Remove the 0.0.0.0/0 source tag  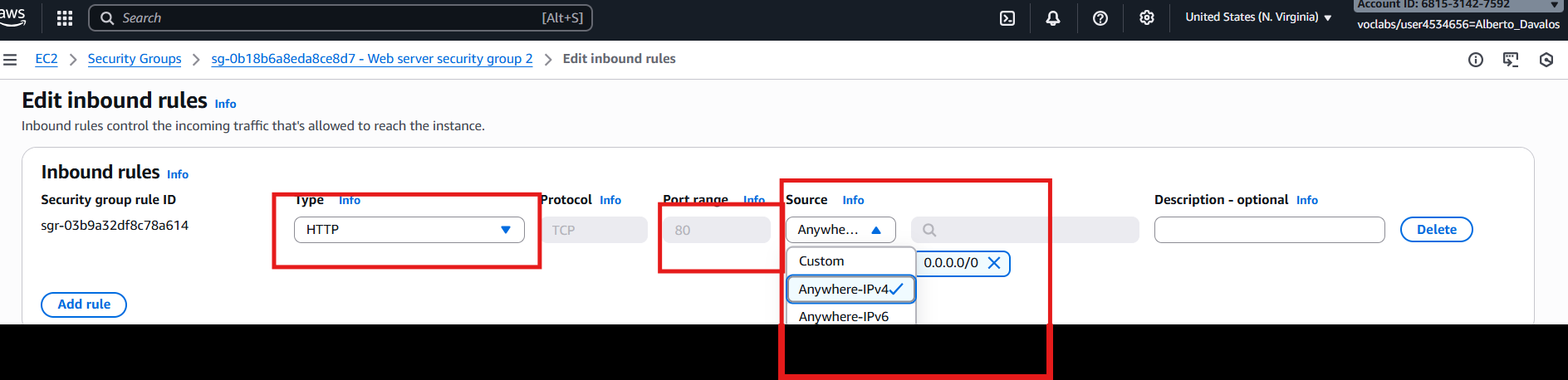click(x=993, y=263)
